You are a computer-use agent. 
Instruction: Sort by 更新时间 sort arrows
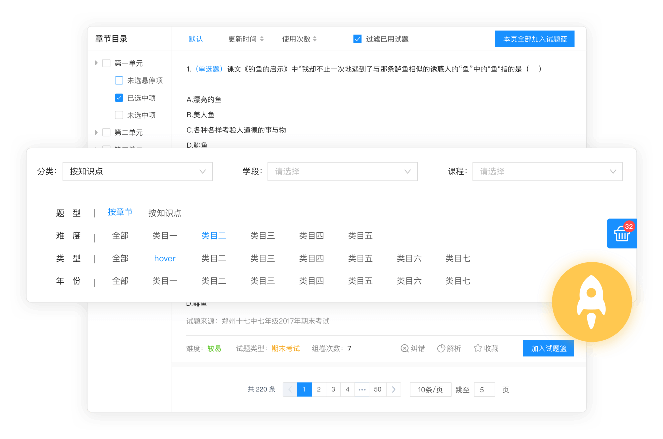tap(262, 39)
